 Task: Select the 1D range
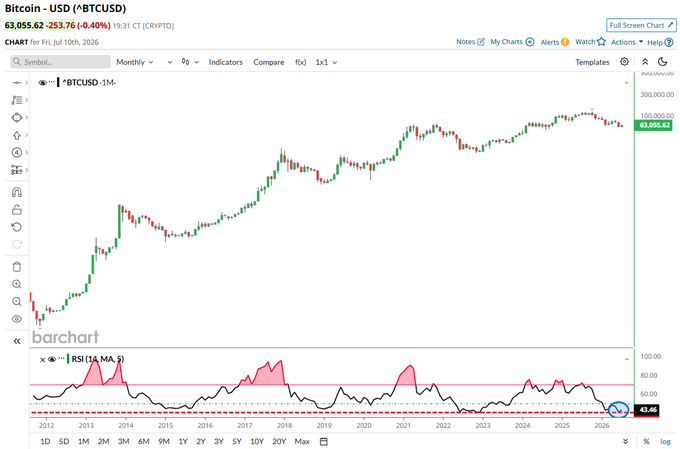click(x=45, y=441)
